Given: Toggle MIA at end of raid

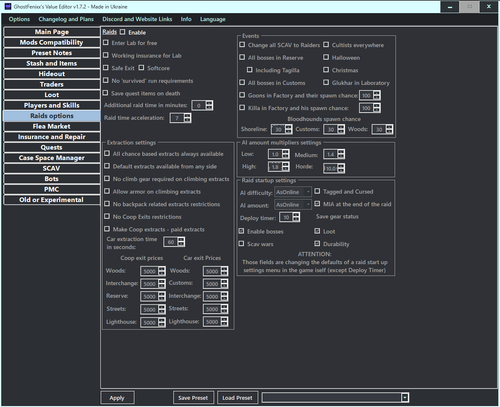Looking at the screenshot, I should click(x=317, y=204).
